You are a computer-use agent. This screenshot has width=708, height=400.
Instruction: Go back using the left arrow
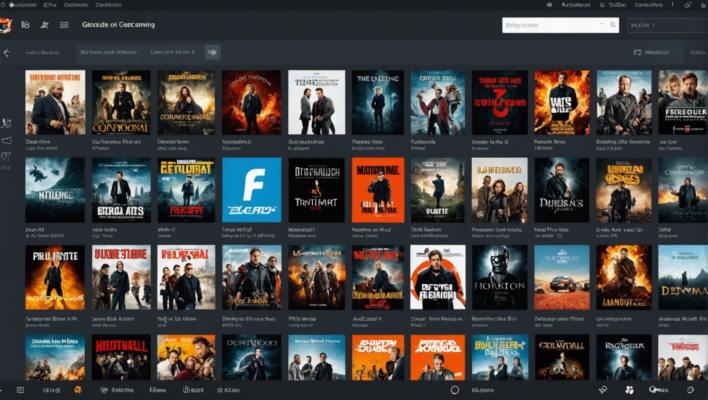coord(6,53)
